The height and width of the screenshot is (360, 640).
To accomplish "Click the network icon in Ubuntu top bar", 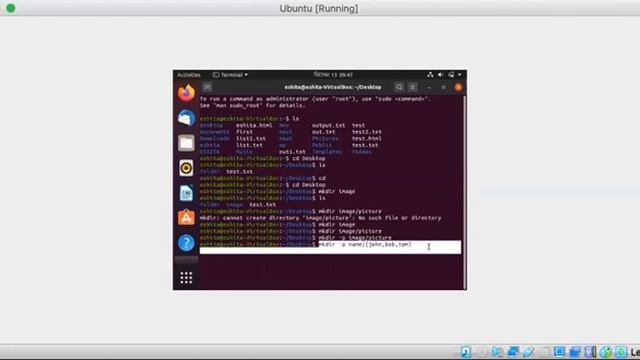I will point(430,75).
